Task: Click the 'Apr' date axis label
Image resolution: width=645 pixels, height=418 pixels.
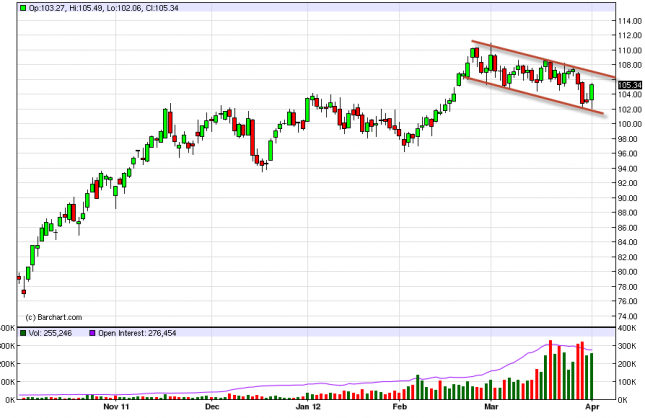Action: (592, 407)
